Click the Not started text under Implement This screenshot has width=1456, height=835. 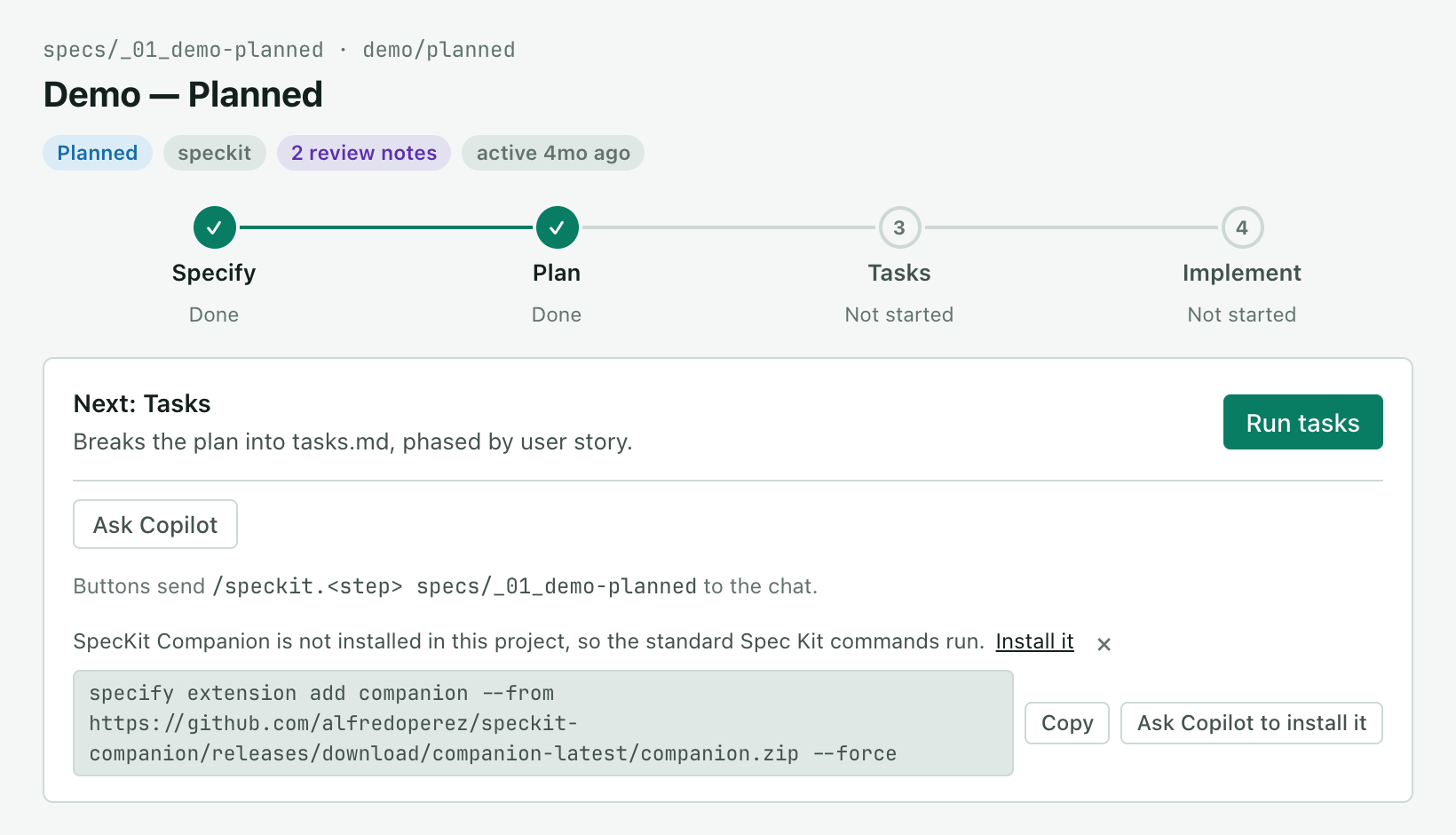[1242, 314]
